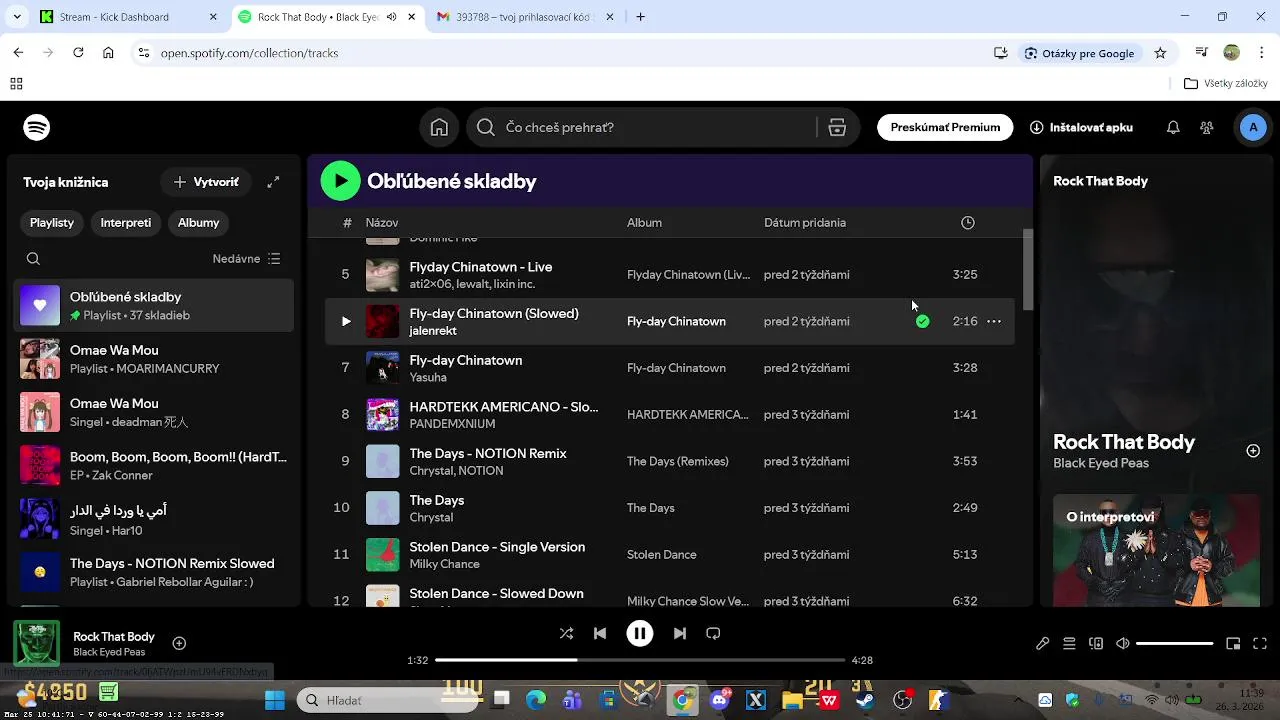Skip to next track
The image size is (1280, 720).
pos(680,633)
